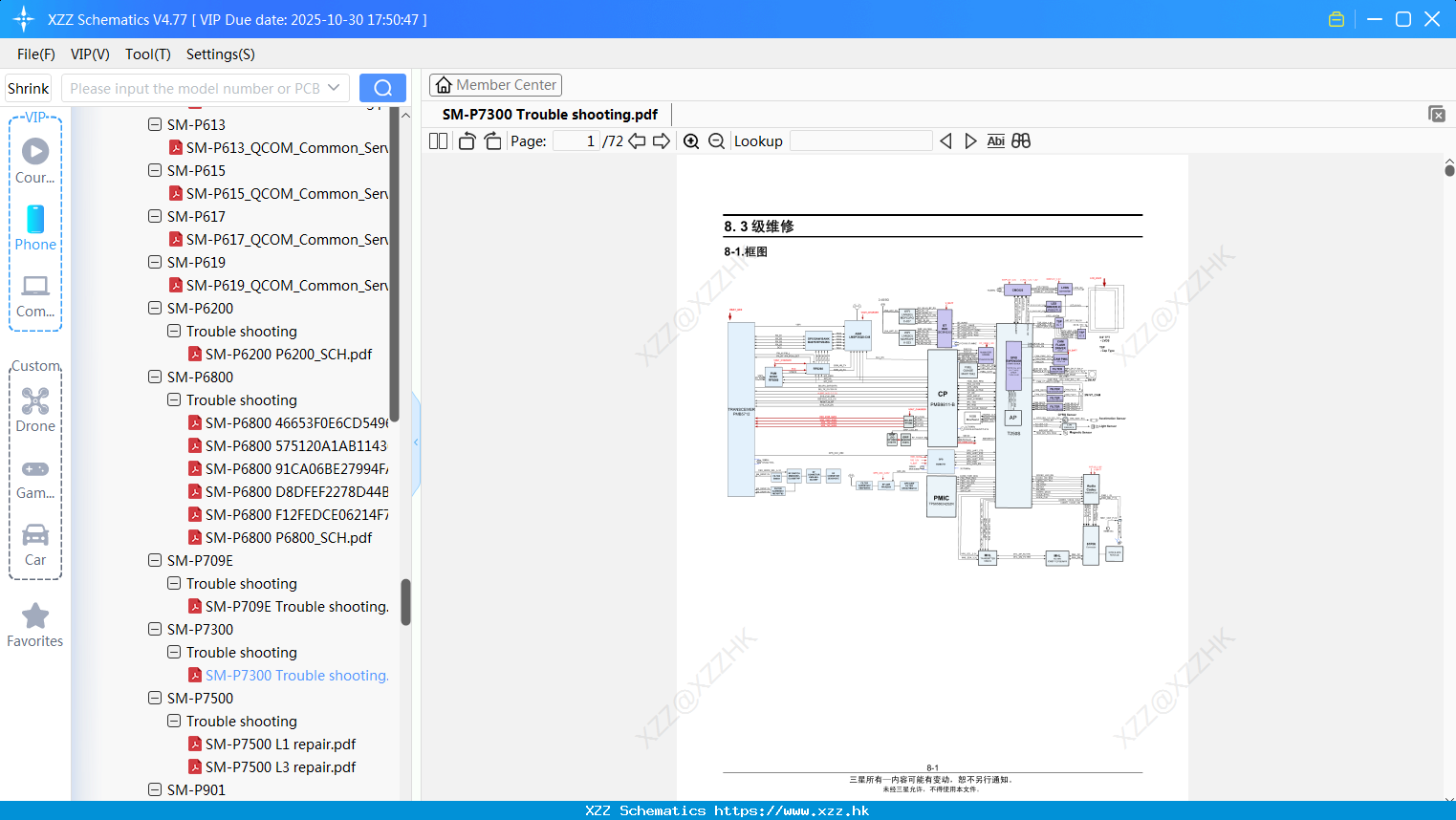Open Favorites star
1456x820 pixels.
[35, 626]
